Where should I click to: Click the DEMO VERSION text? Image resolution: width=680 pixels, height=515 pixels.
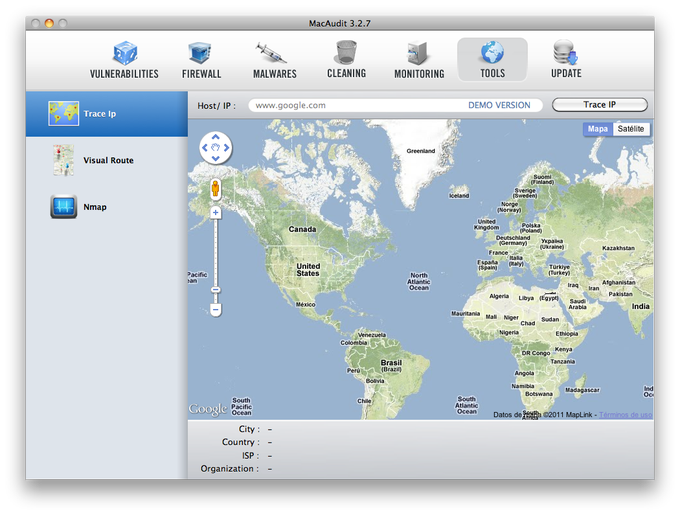[499, 105]
